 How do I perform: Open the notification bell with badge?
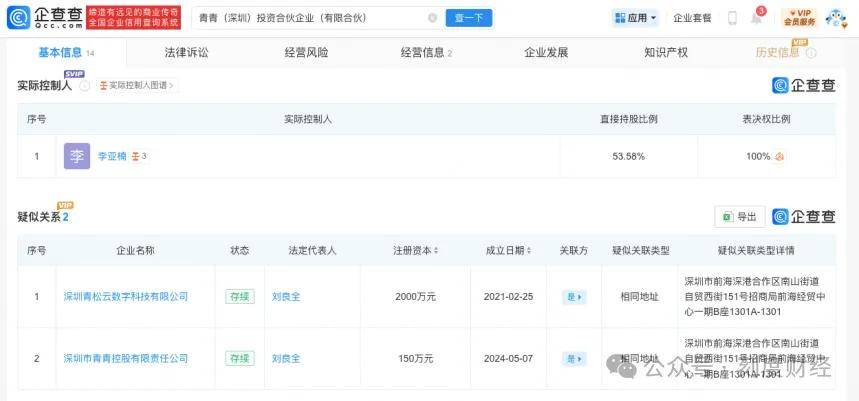pyautogui.click(x=758, y=17)
